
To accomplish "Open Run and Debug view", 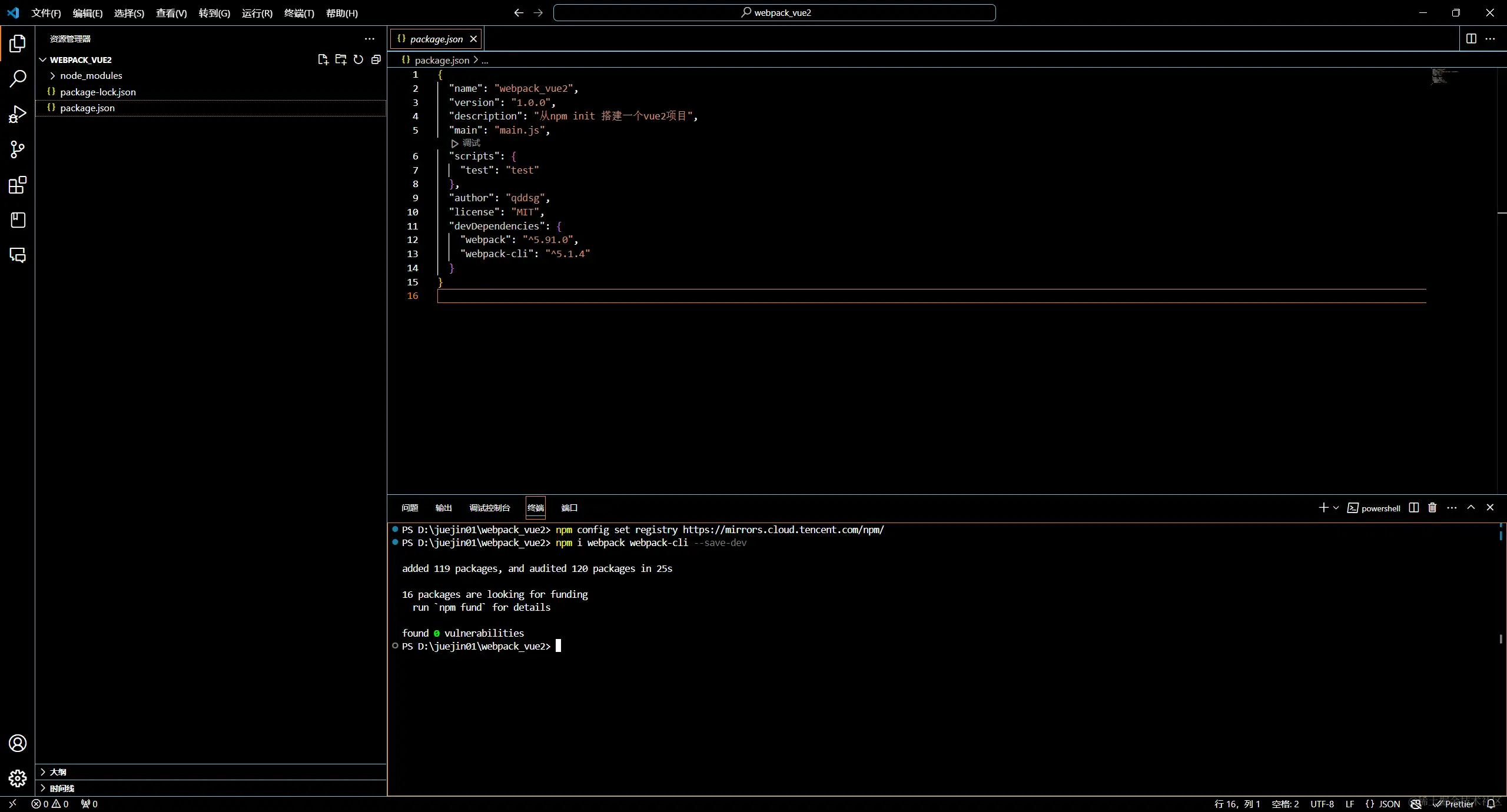I will point(18,114).
